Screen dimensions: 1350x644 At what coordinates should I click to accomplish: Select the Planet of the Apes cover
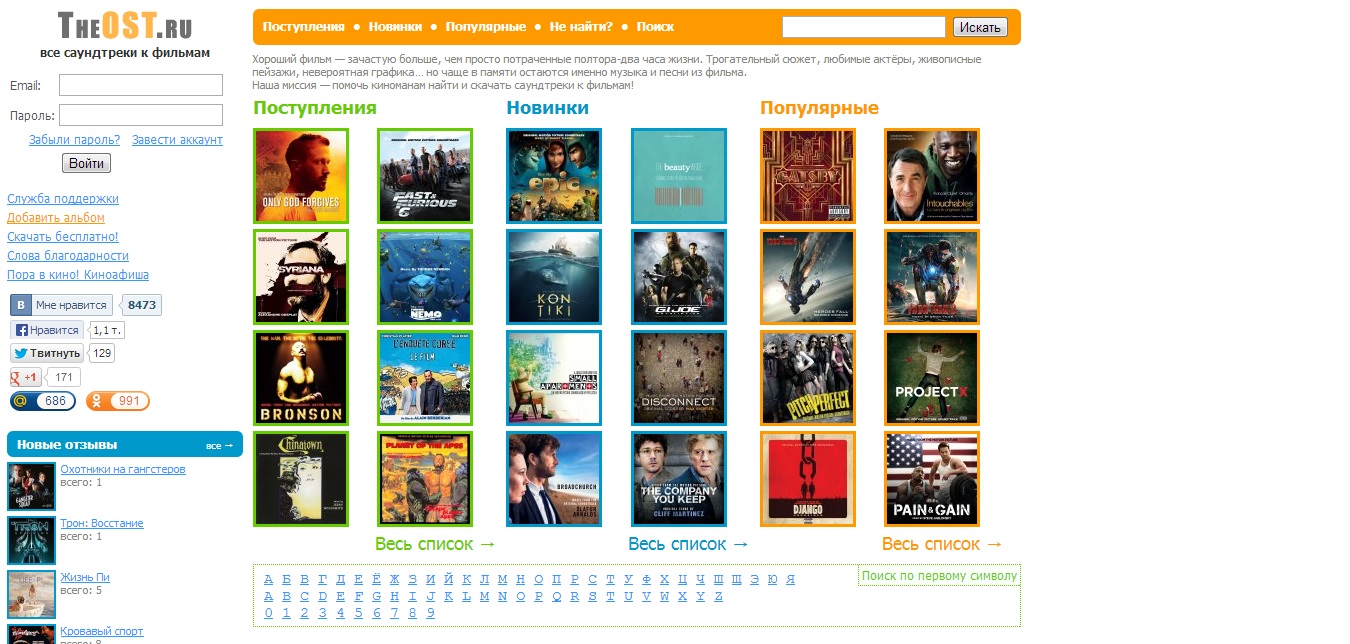click(x=425, y=479)
